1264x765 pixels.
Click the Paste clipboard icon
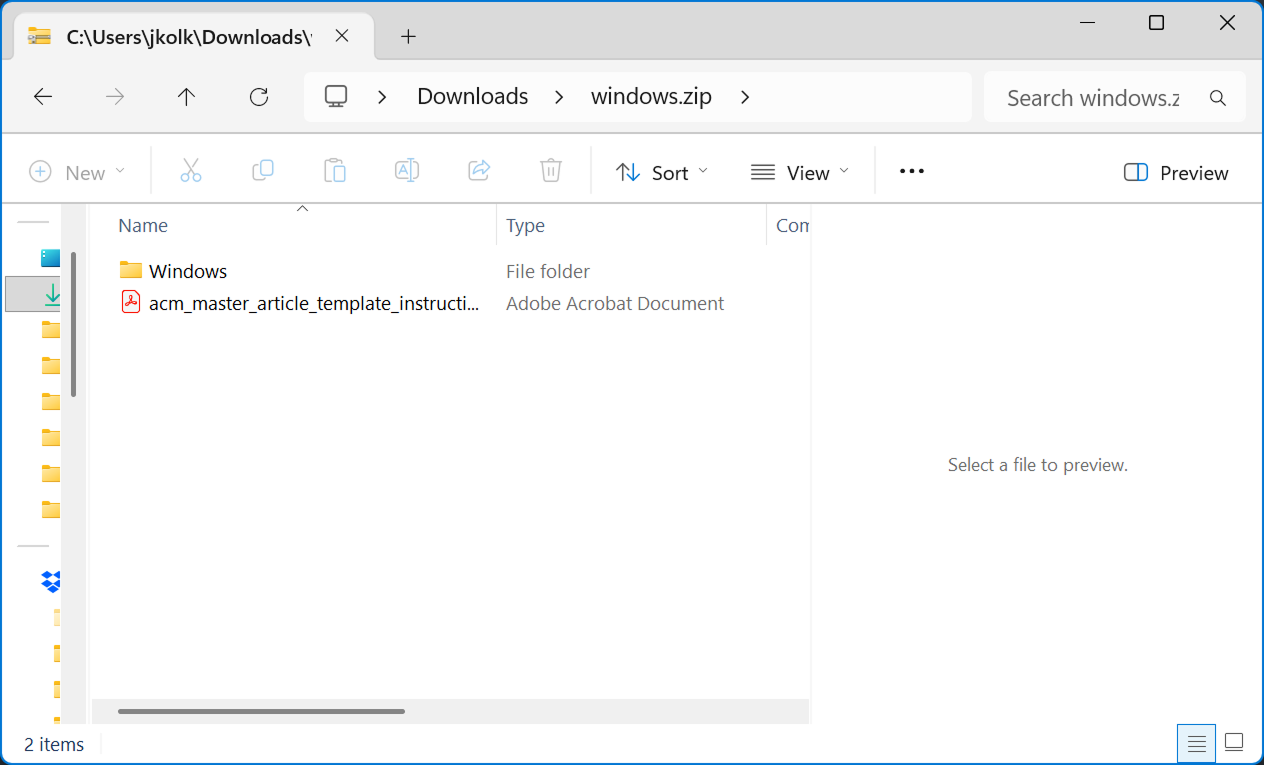pos(335,172)
